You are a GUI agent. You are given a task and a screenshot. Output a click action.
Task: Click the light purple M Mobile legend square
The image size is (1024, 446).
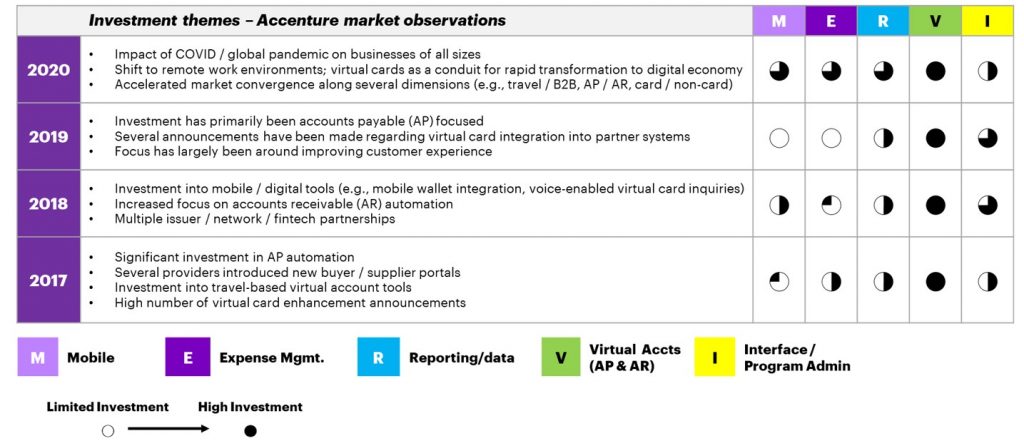[38, 358]
